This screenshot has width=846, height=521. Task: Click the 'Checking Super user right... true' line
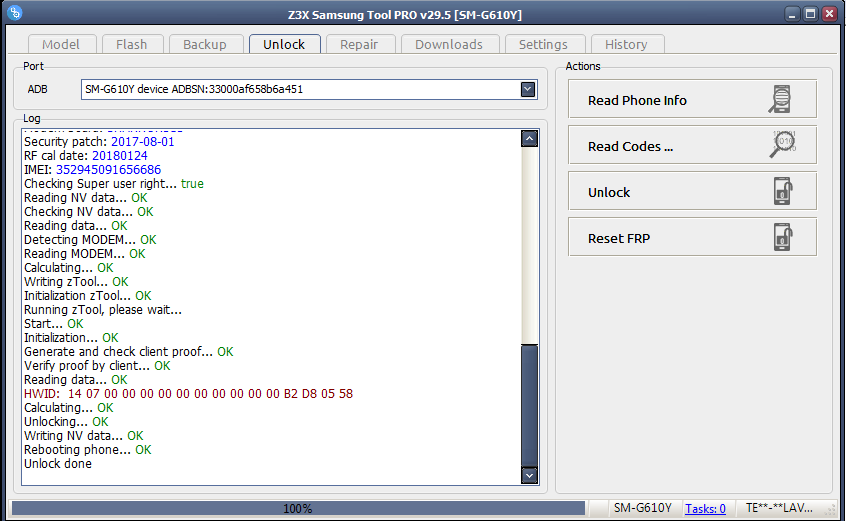[x=114, y=184]
